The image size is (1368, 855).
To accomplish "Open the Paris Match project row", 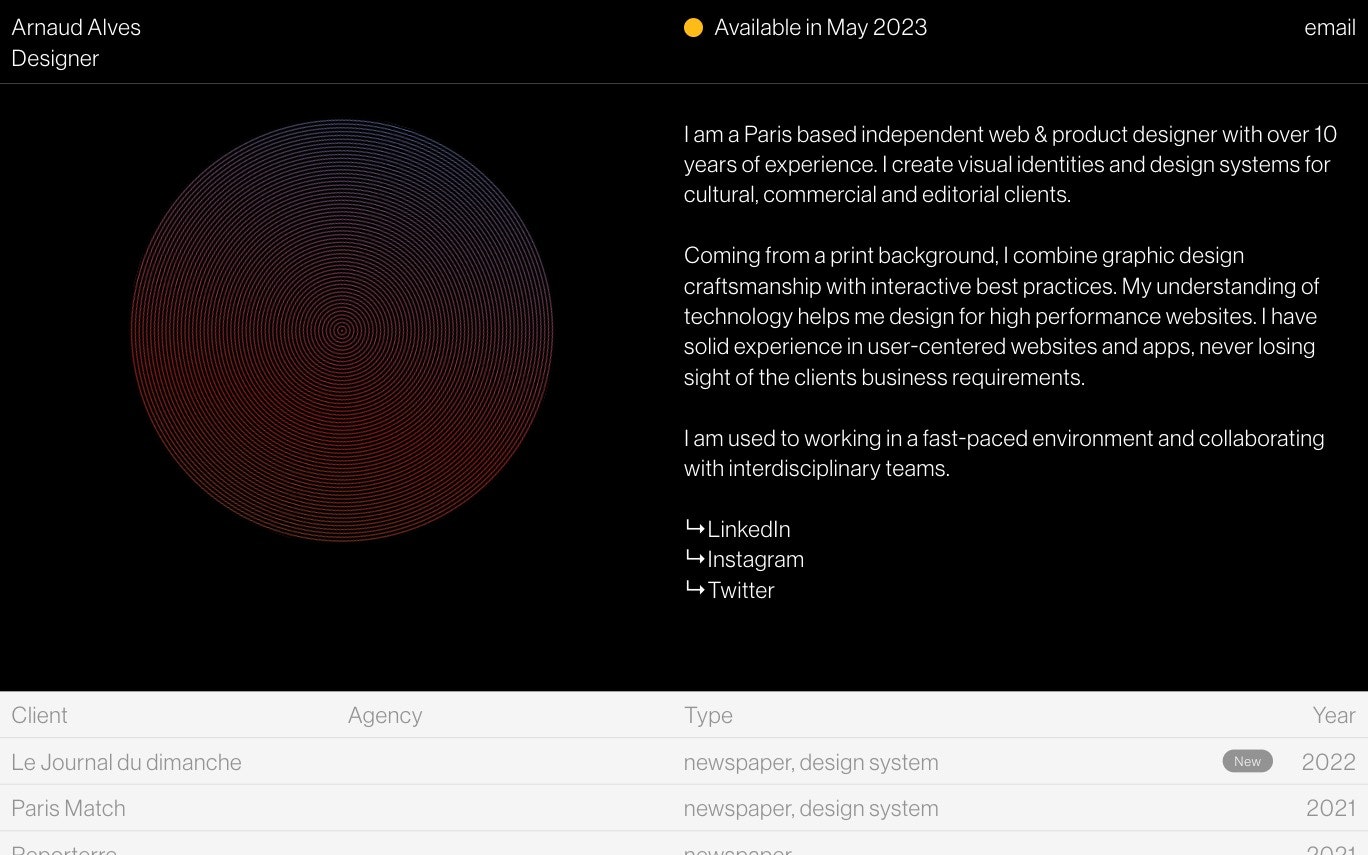I will [x=684, y=808].
